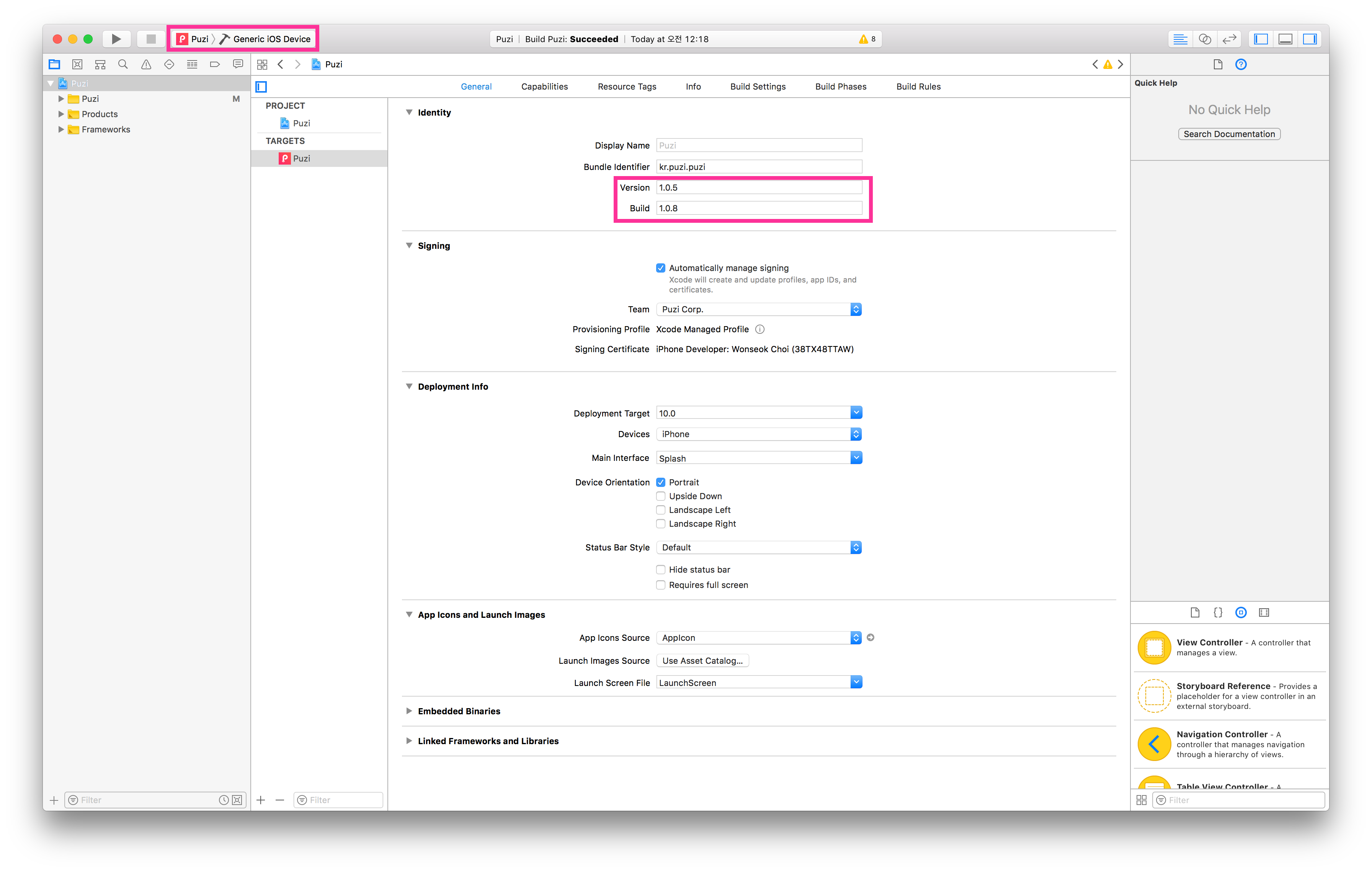Toggle the Navigator panel visibility
Viewport: 1372px width, 872px height.
coord(1261,39)
